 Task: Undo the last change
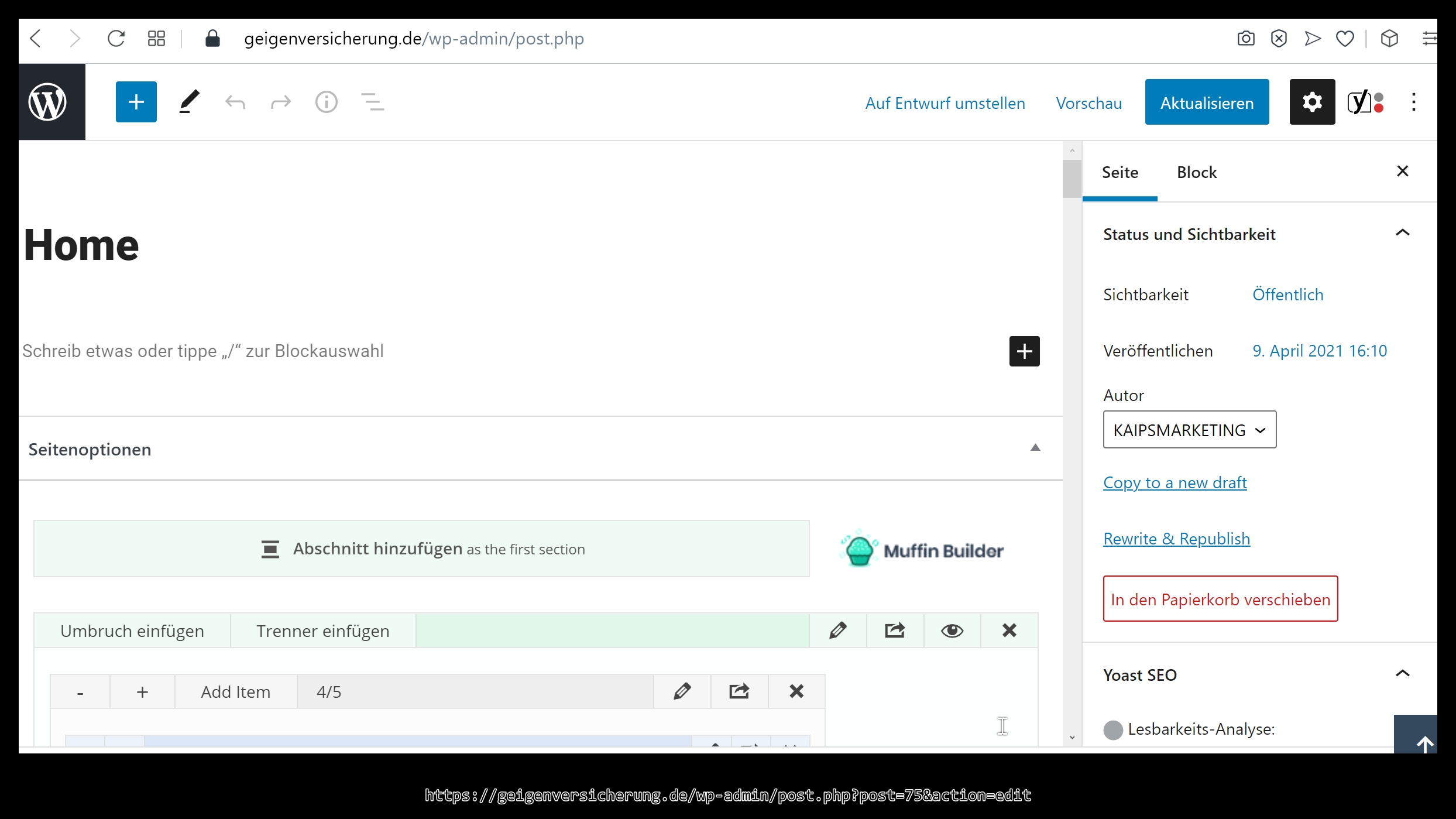235,102
